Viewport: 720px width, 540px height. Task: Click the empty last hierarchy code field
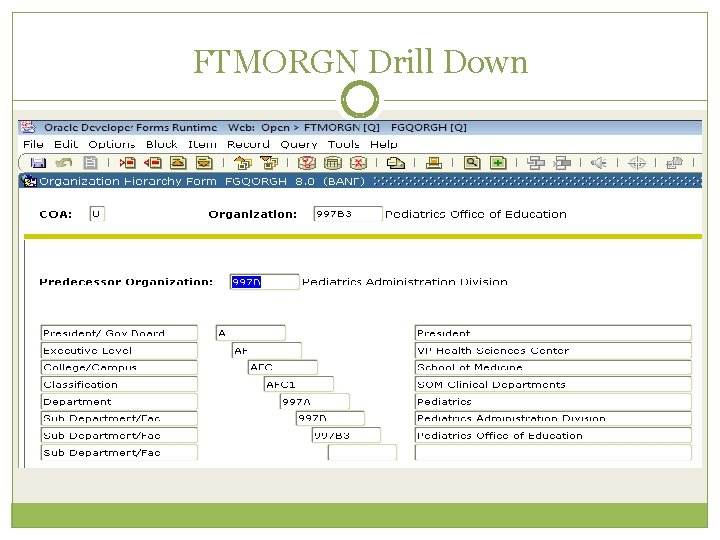point(362,452)
